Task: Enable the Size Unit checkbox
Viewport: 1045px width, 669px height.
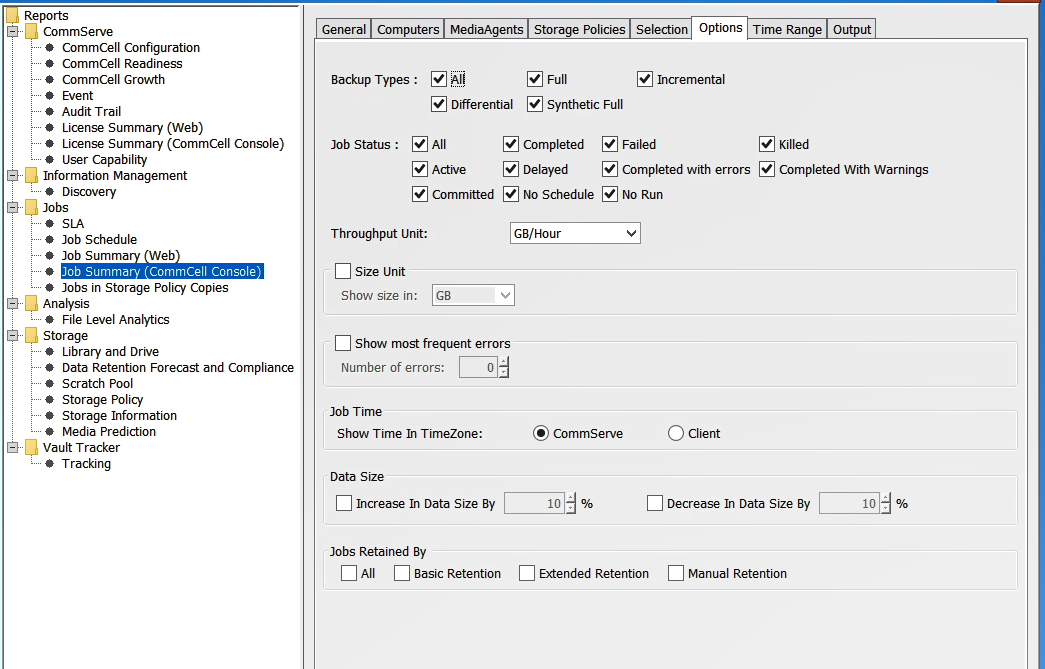Action: coord(343,271)
